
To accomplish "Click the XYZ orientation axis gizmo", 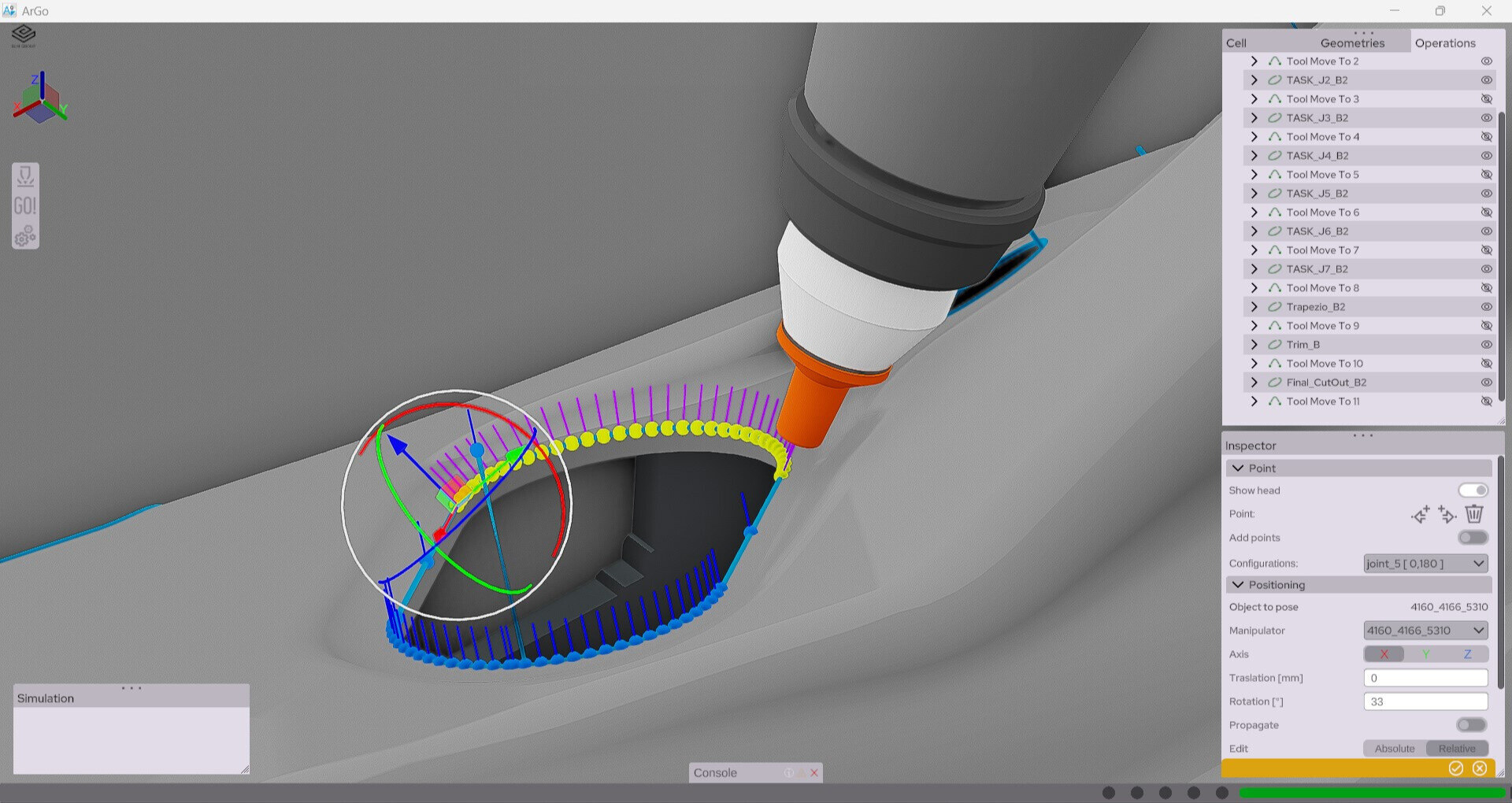I will coord(39,100).
